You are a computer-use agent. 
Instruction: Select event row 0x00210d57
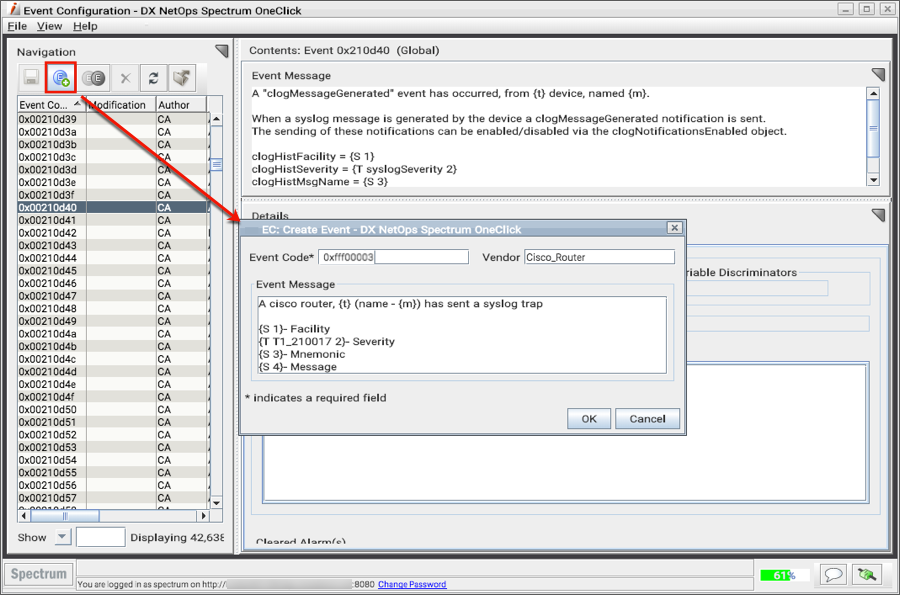pyautogui.click(x=112, y=497)
